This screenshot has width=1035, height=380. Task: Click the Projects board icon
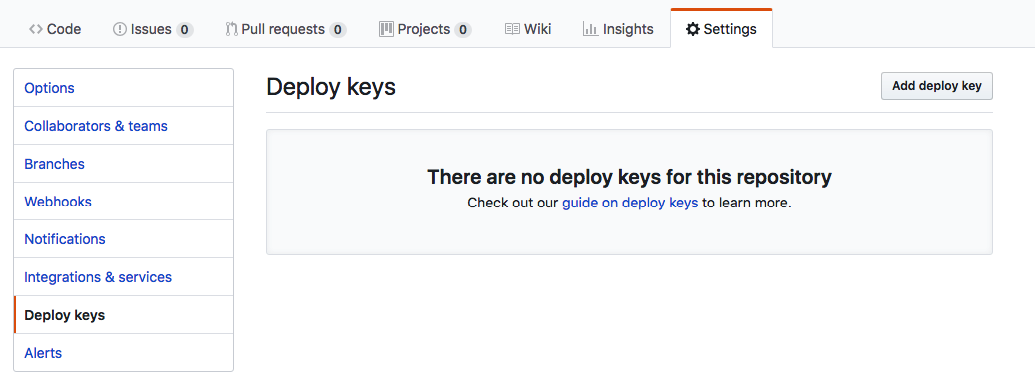(386, 29)
